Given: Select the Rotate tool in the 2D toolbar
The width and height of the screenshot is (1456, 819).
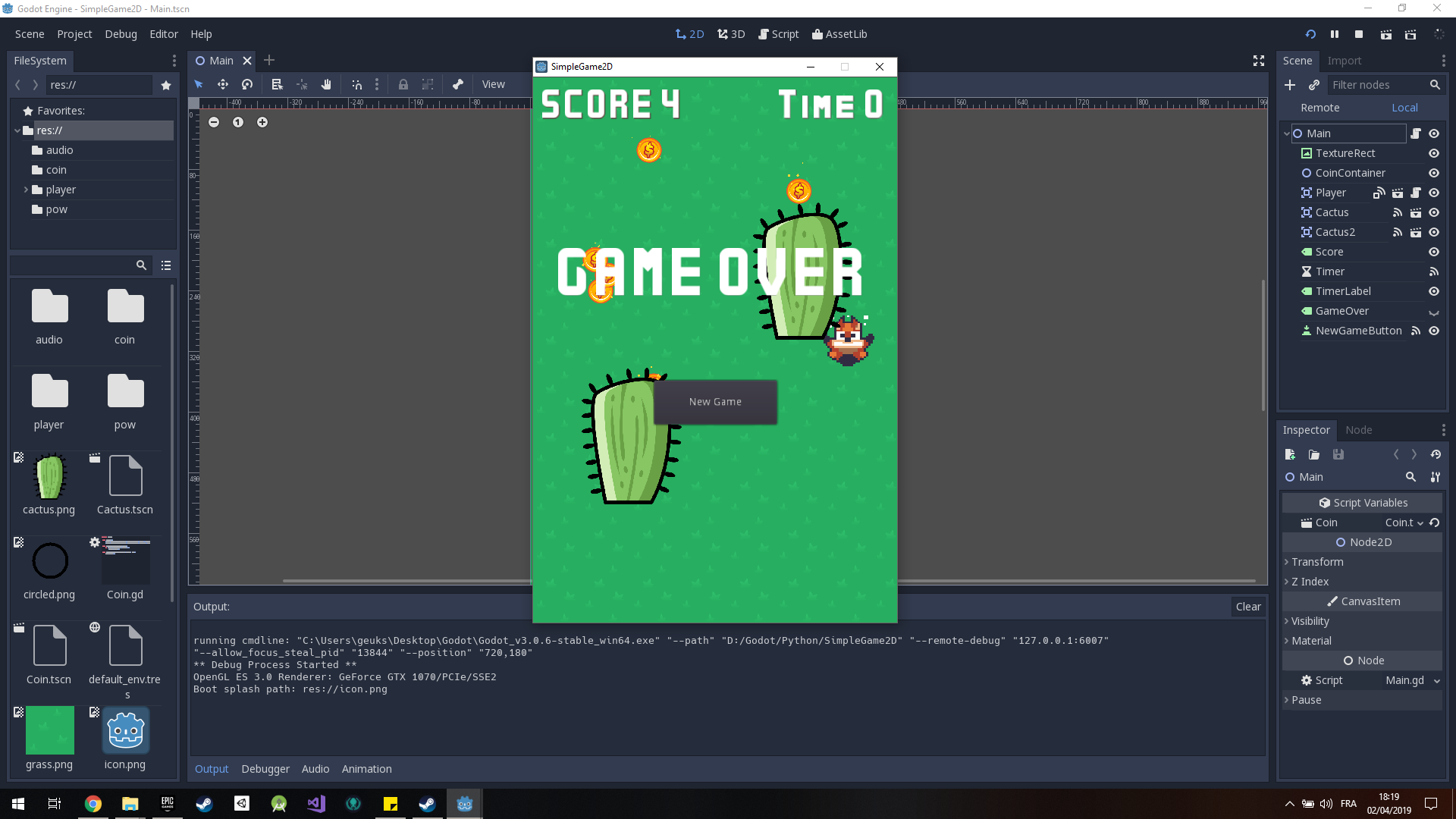Looking at the screenshot, I should pyautogui.click(x=247, y=84).
